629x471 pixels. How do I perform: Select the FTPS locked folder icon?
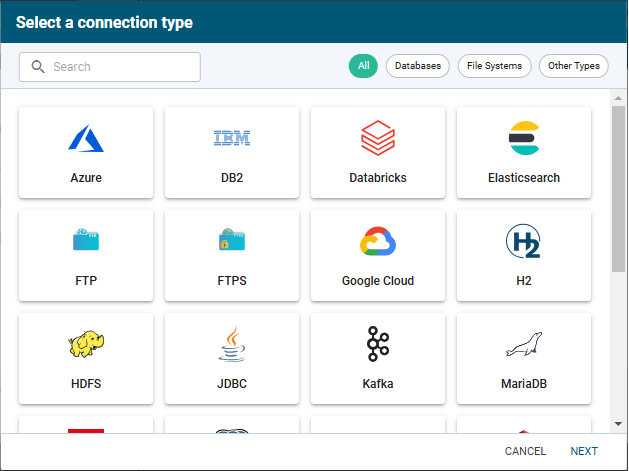(232, 240)
